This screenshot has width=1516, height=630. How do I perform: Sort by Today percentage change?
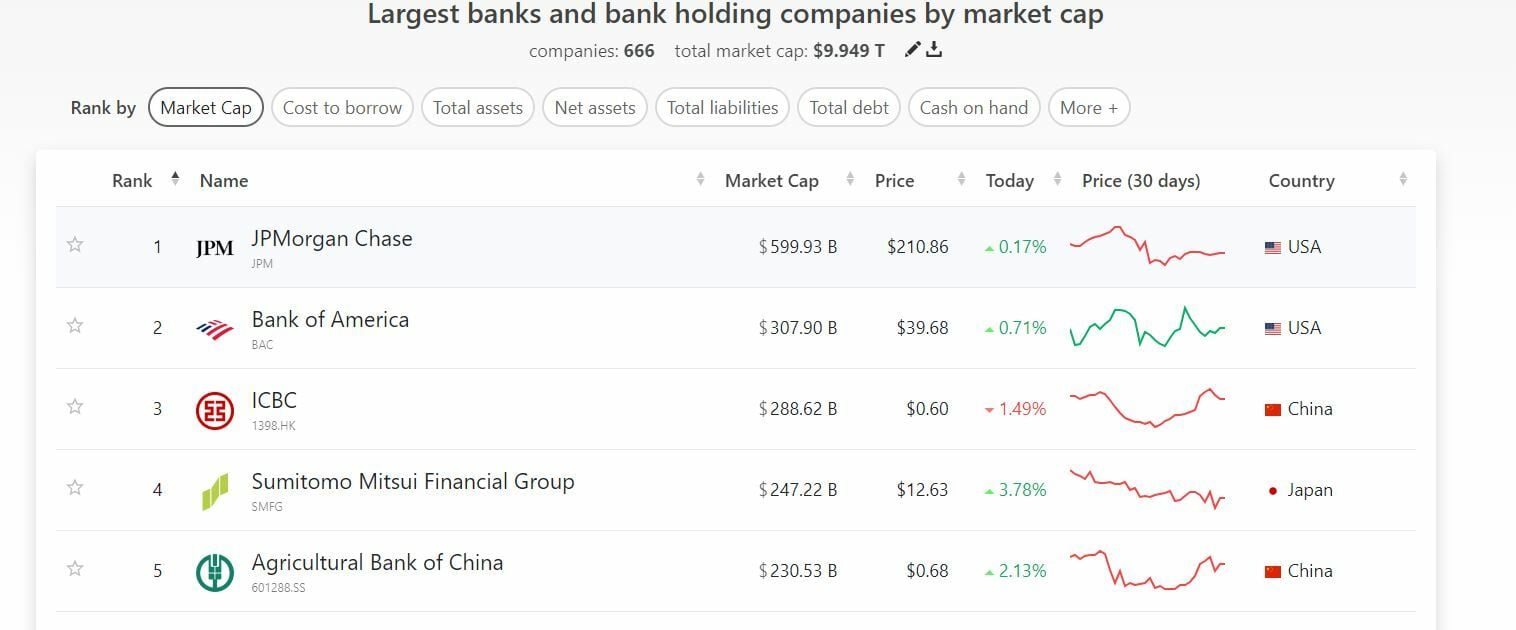[1010, 181]
